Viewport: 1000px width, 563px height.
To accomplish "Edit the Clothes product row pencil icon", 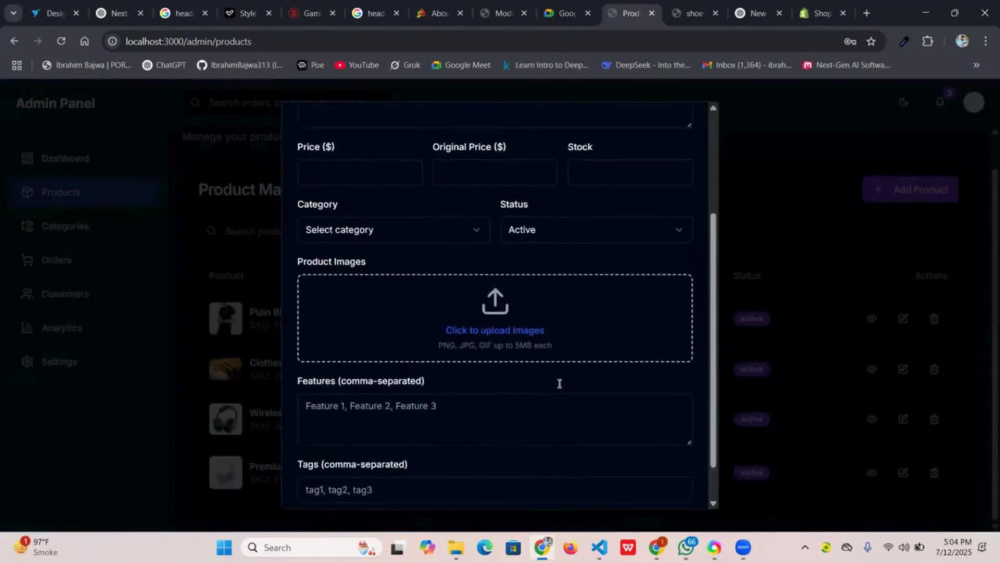I will pyautogui.click(x=903, y=369).
